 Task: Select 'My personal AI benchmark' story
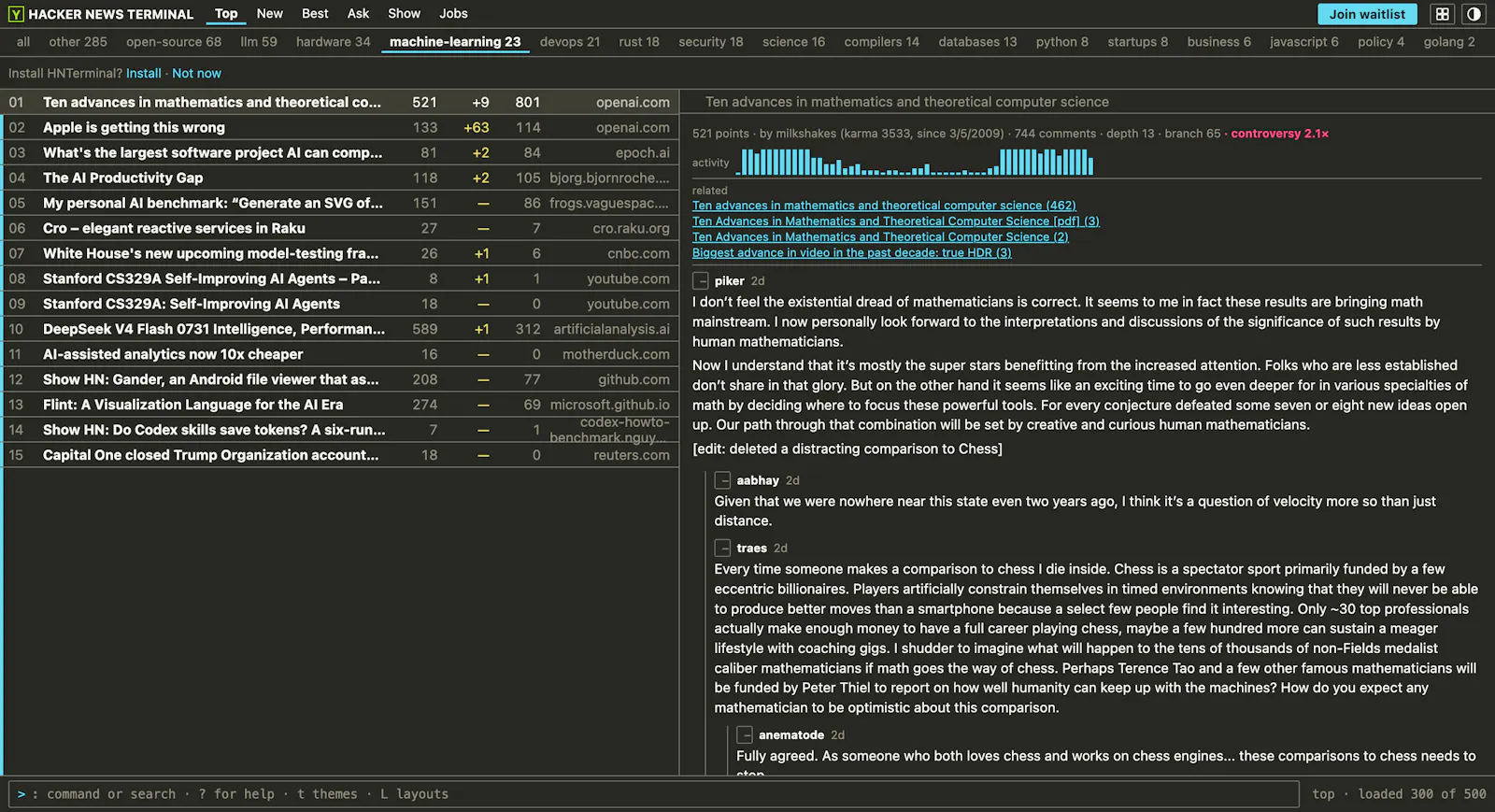(340, 203)
